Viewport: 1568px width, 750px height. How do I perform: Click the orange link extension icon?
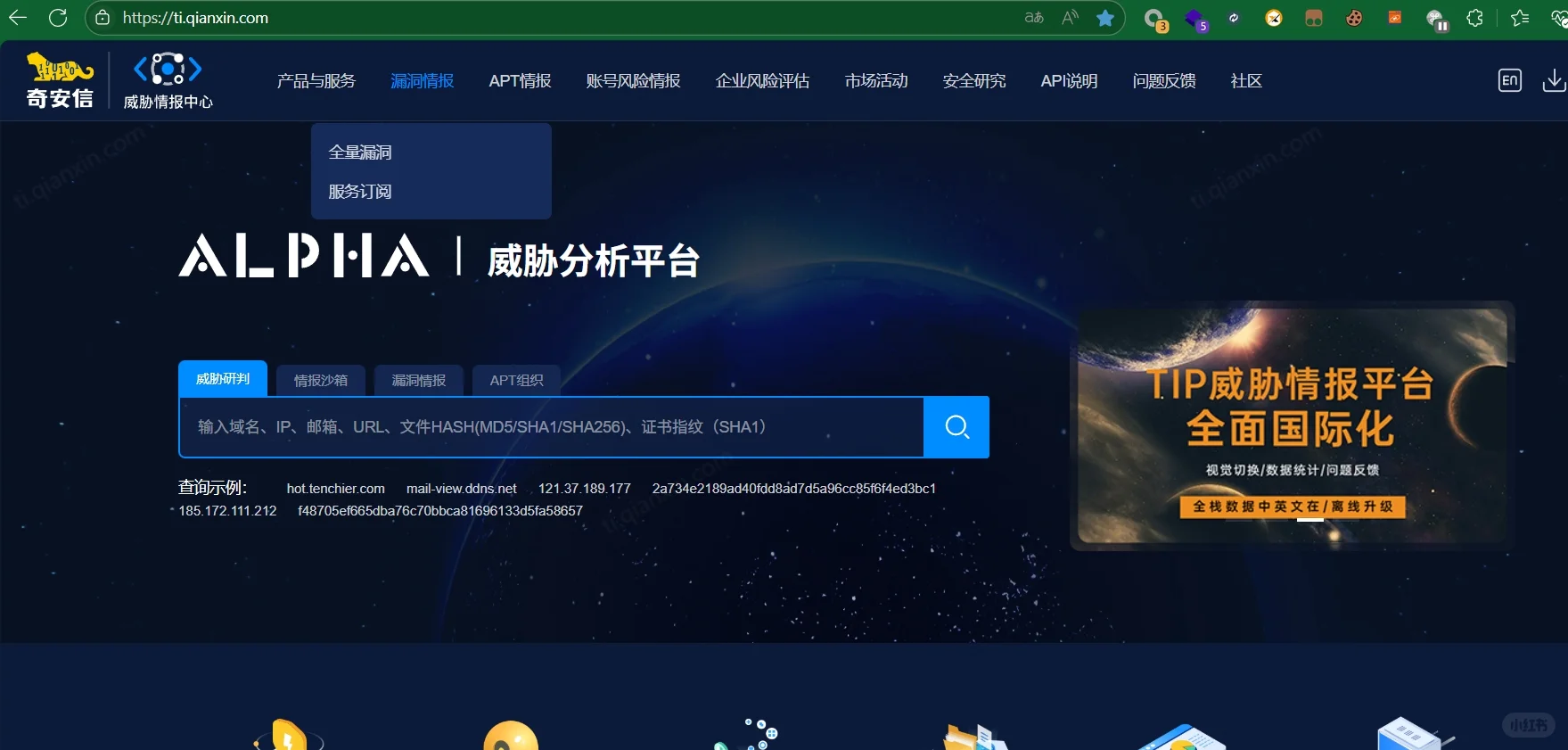click(x=1395, y=18)
